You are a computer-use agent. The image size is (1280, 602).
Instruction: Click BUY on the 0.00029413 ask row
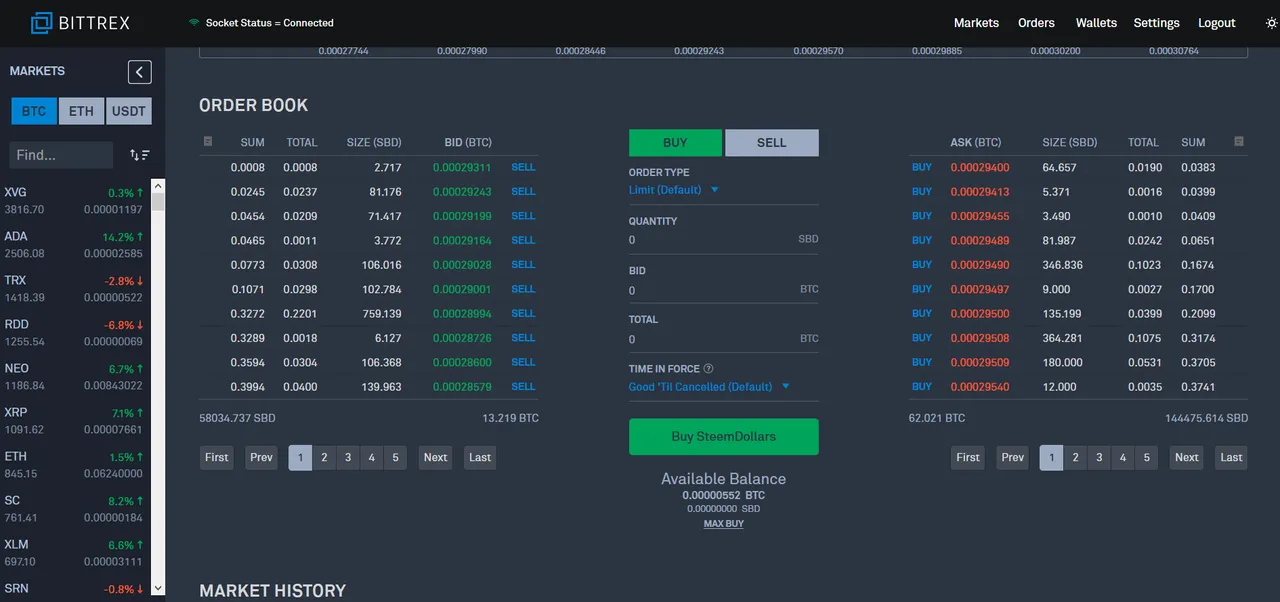coord(922,192)
